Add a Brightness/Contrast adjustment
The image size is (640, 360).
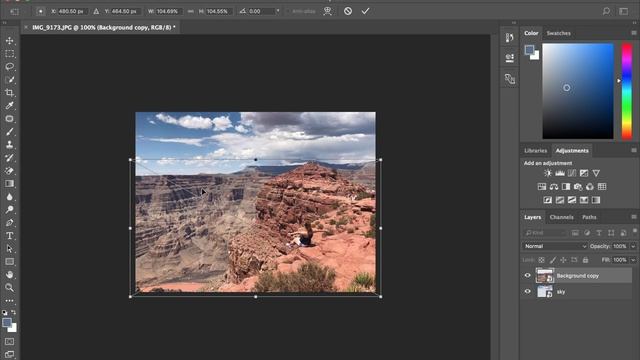tap(548, 173)
